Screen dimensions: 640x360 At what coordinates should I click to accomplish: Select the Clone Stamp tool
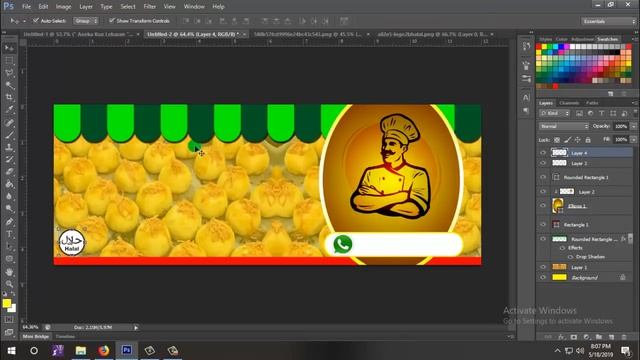9,147
